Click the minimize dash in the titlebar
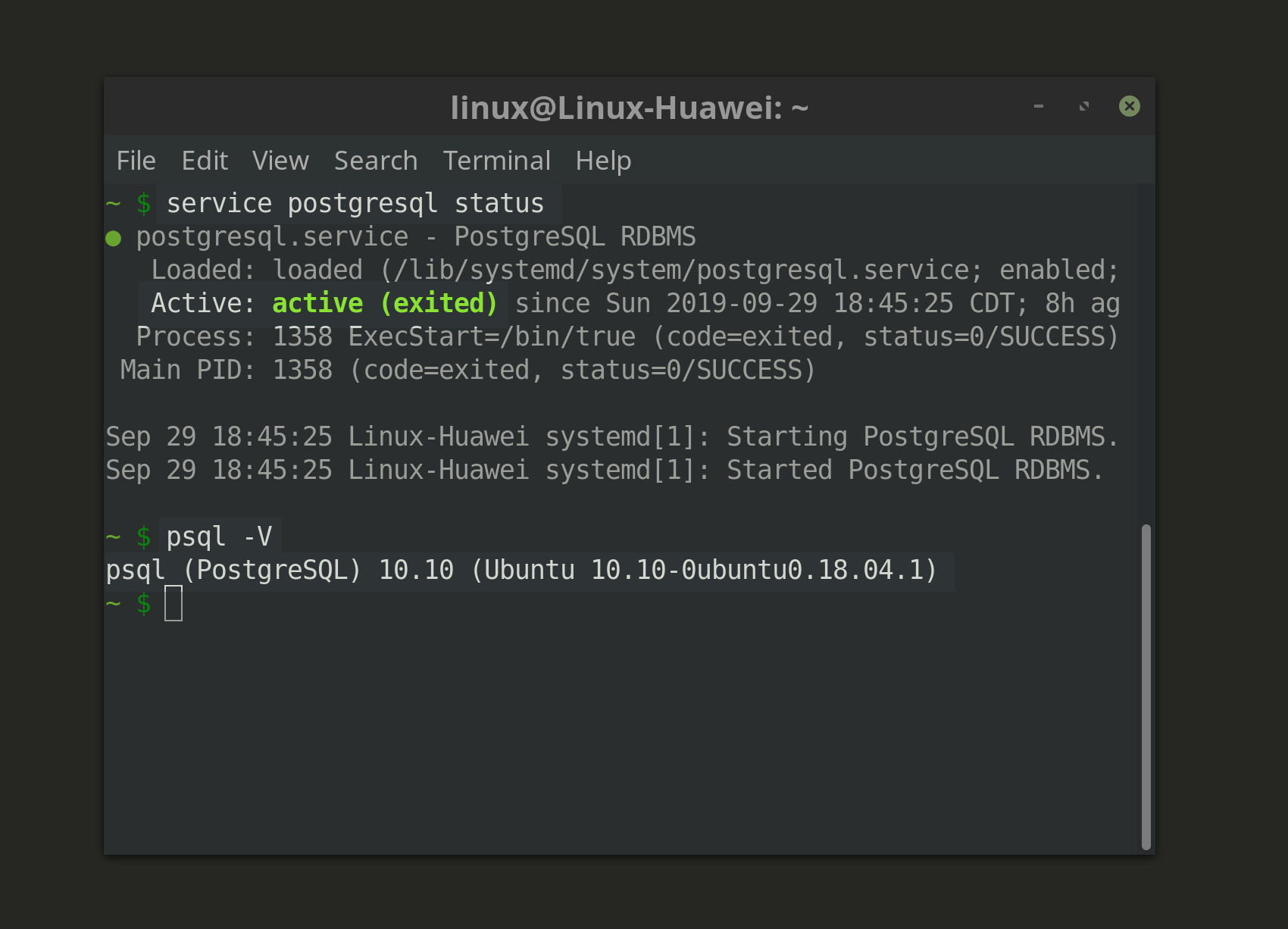Screen dimensions: 1288x929 click(x=1038, y=106)
